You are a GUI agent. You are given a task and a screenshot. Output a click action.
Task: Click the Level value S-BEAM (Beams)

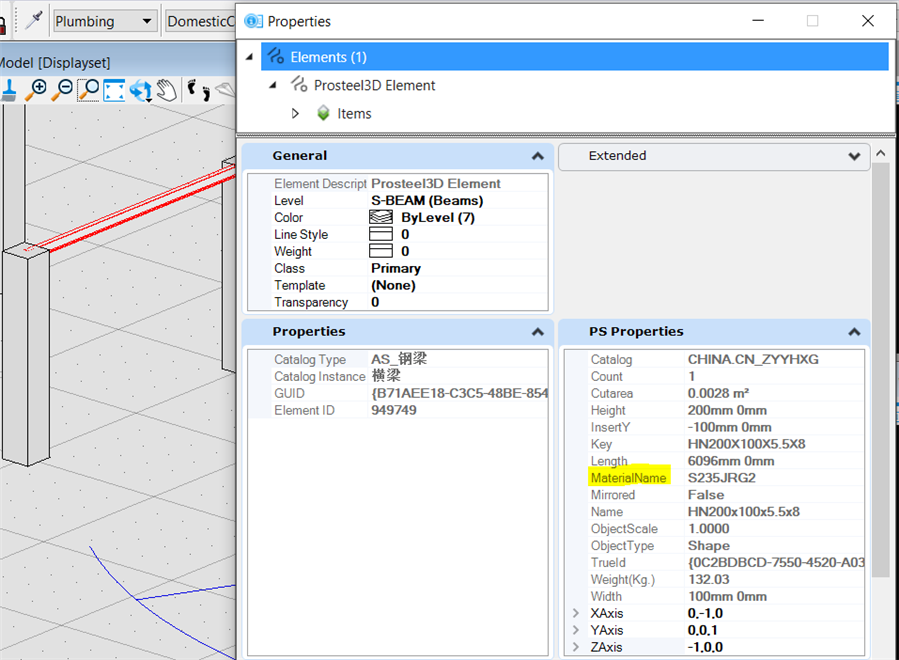427,201
